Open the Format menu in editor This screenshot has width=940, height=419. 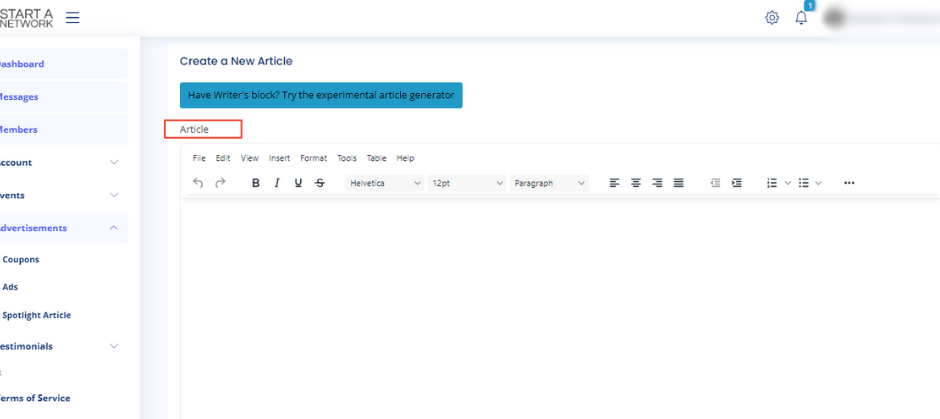313,158
